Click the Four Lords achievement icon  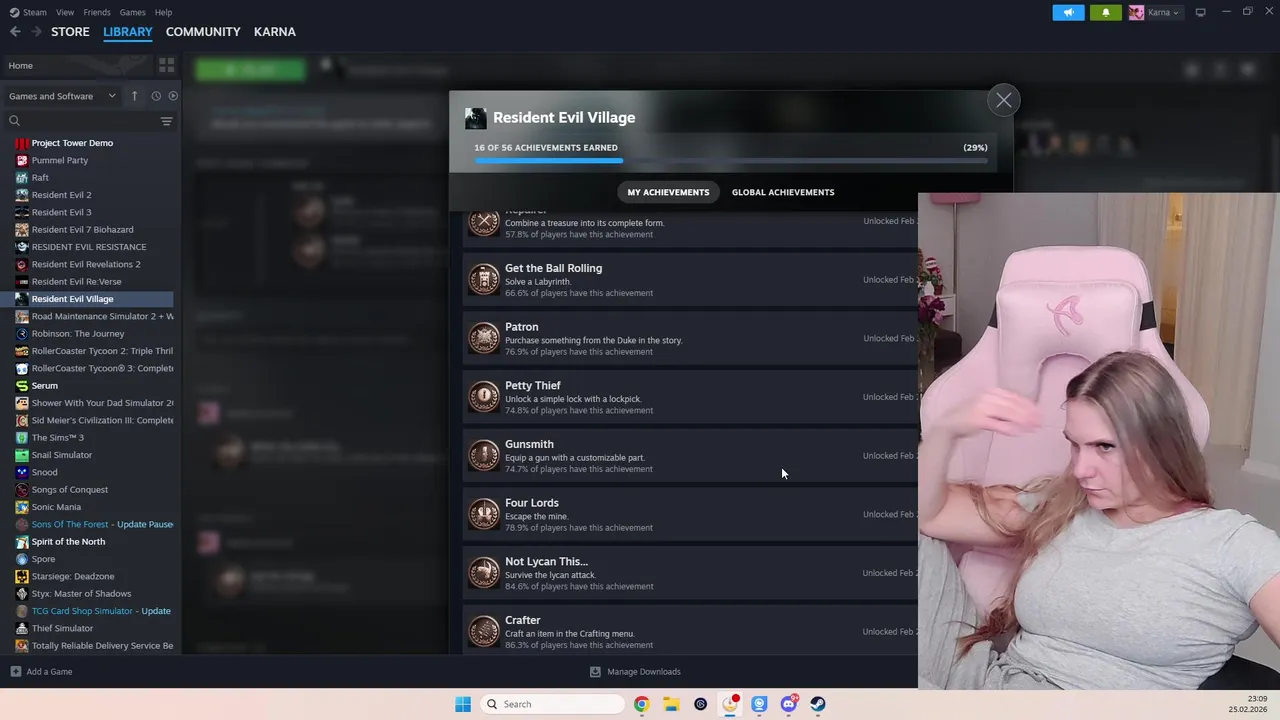pos(484,514)
